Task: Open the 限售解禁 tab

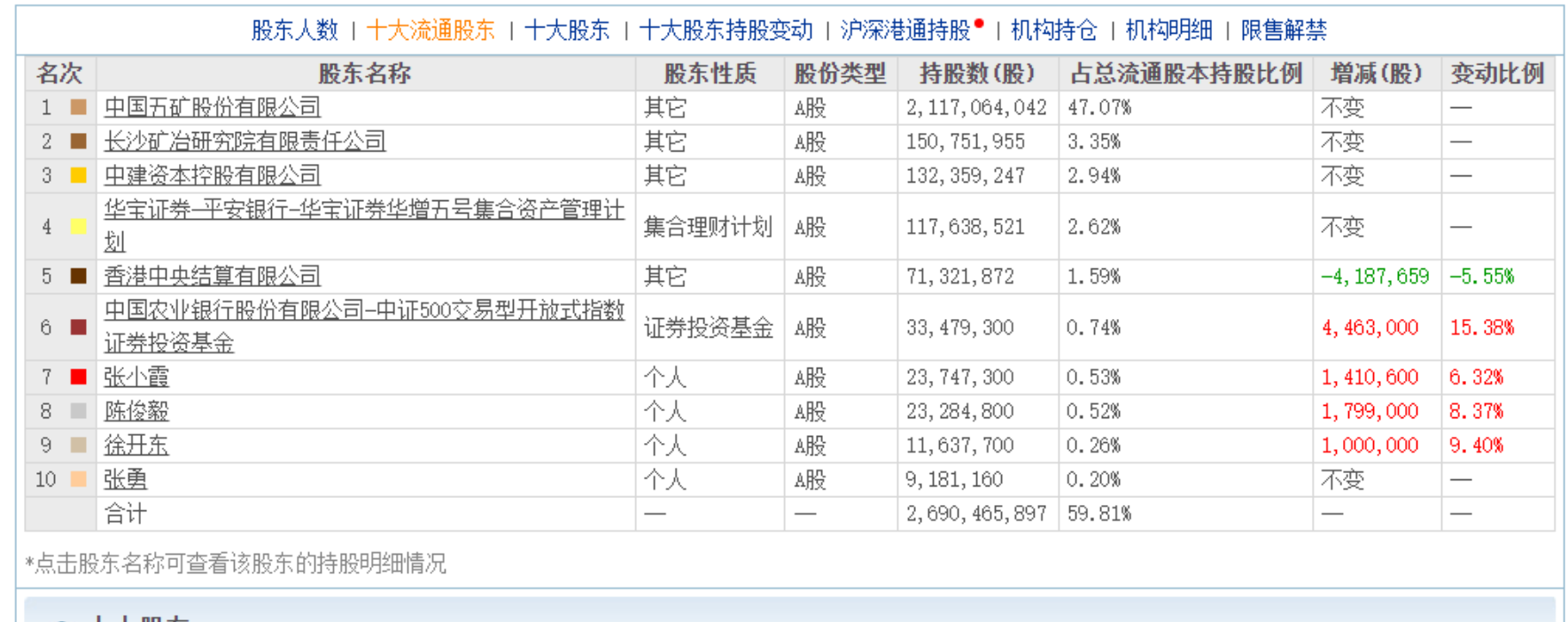Action: [1284, 30]
